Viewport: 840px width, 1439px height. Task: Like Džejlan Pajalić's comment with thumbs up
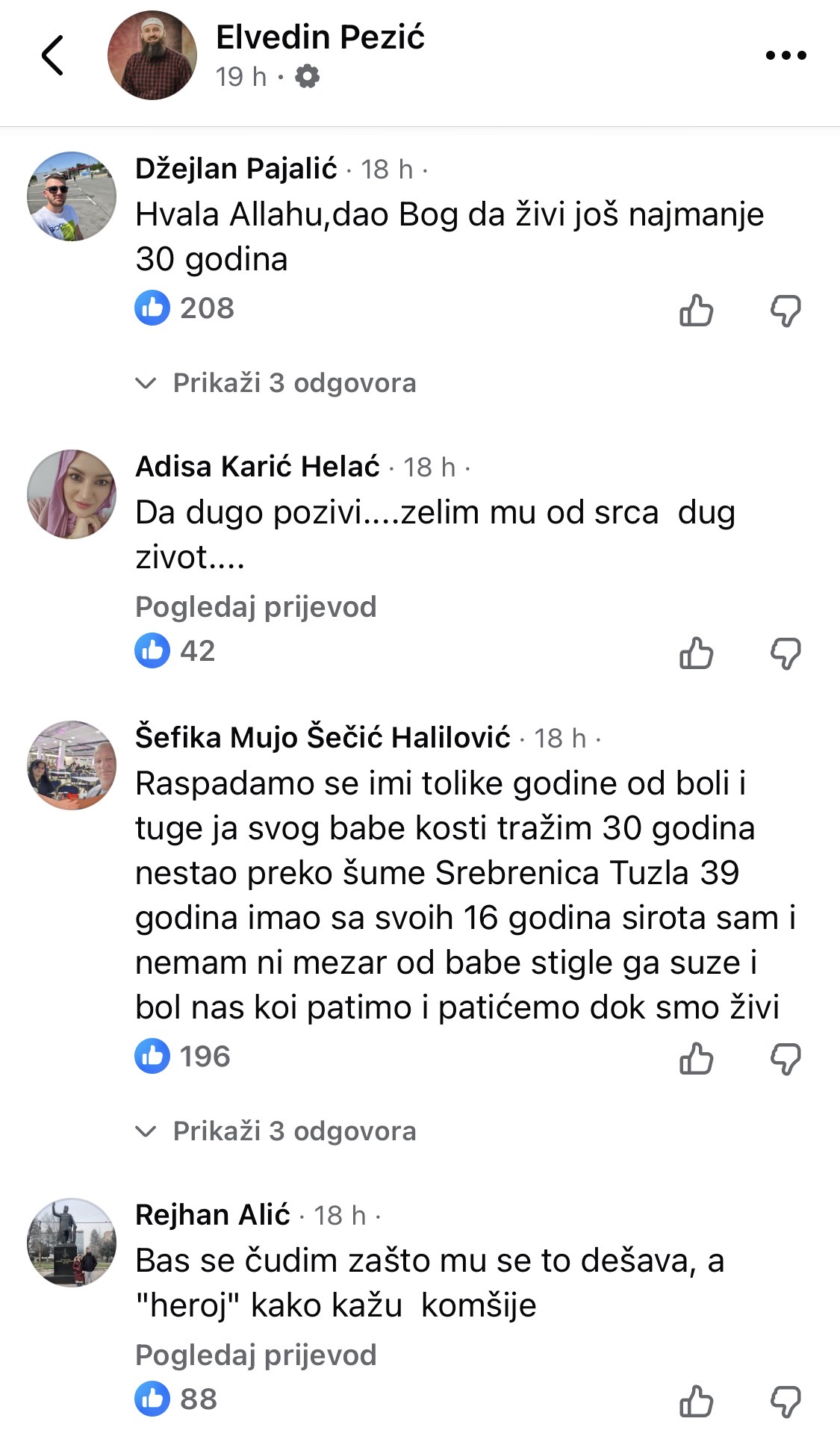(x=696, y=311)
